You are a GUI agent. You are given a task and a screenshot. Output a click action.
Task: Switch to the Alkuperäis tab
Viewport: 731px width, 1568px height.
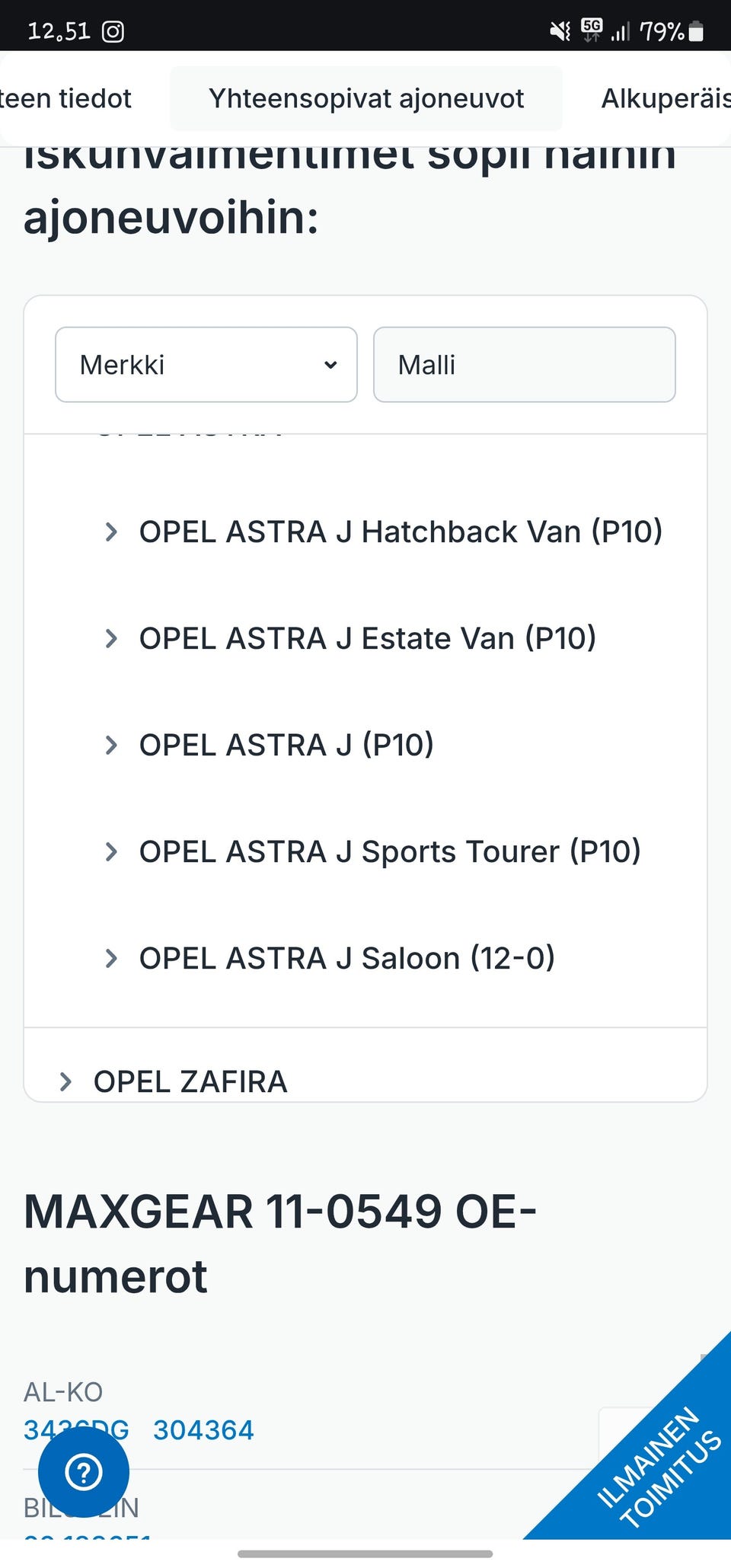665,98
